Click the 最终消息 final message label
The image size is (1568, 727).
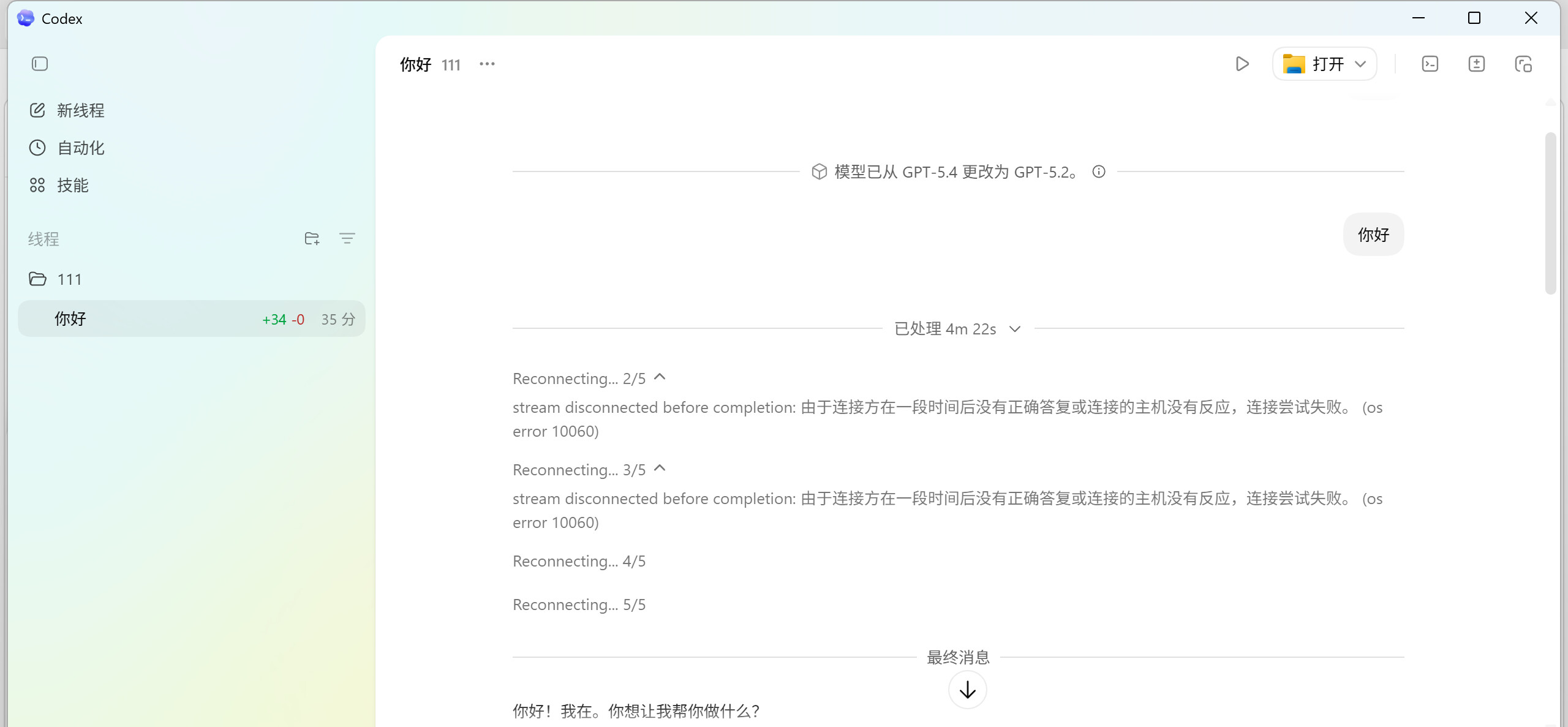(x=958, y=657)
